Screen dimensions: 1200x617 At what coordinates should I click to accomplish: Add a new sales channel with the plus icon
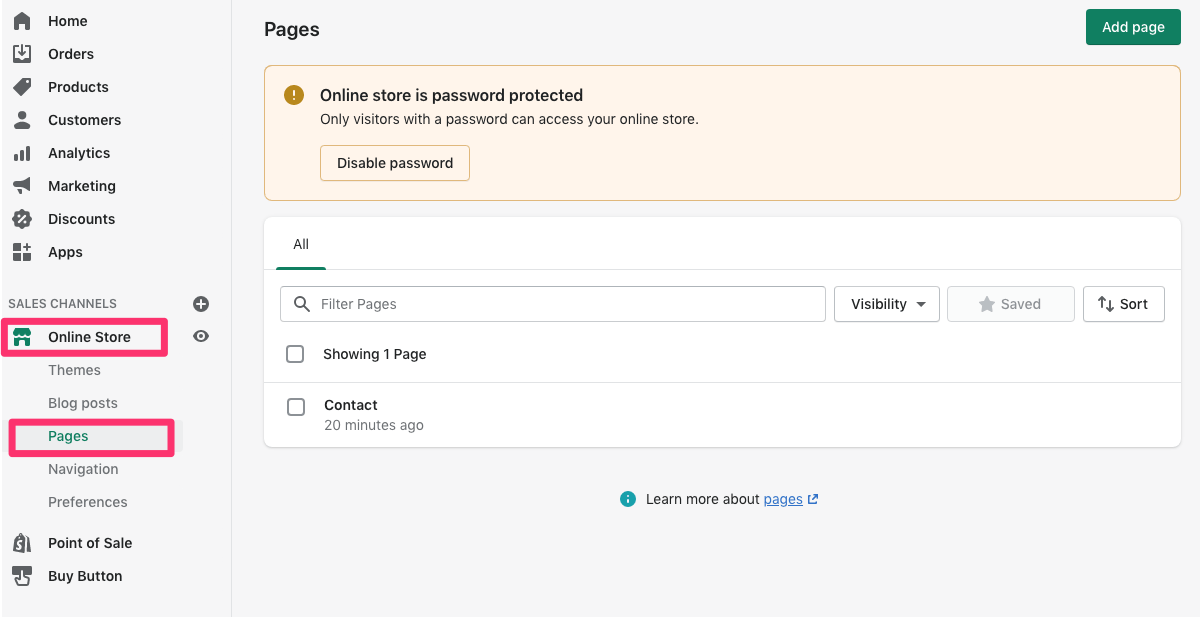201,303
